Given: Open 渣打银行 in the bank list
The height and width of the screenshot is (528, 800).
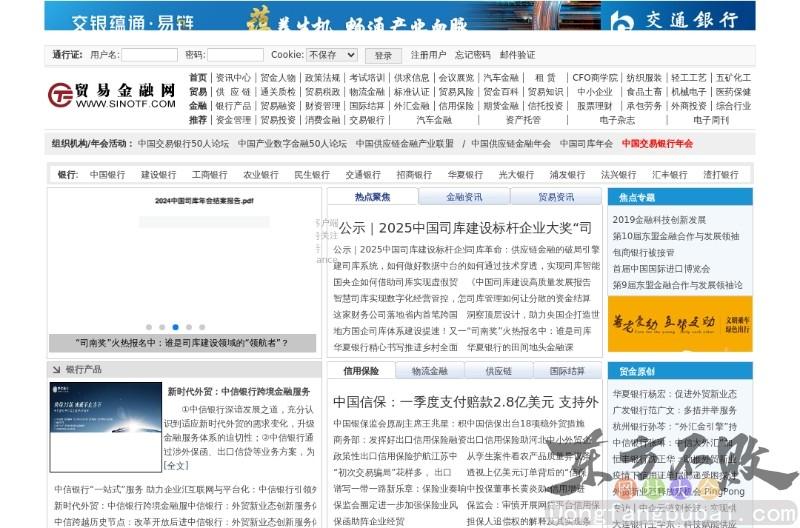Looking at the screenshot, I should point(721,174).
